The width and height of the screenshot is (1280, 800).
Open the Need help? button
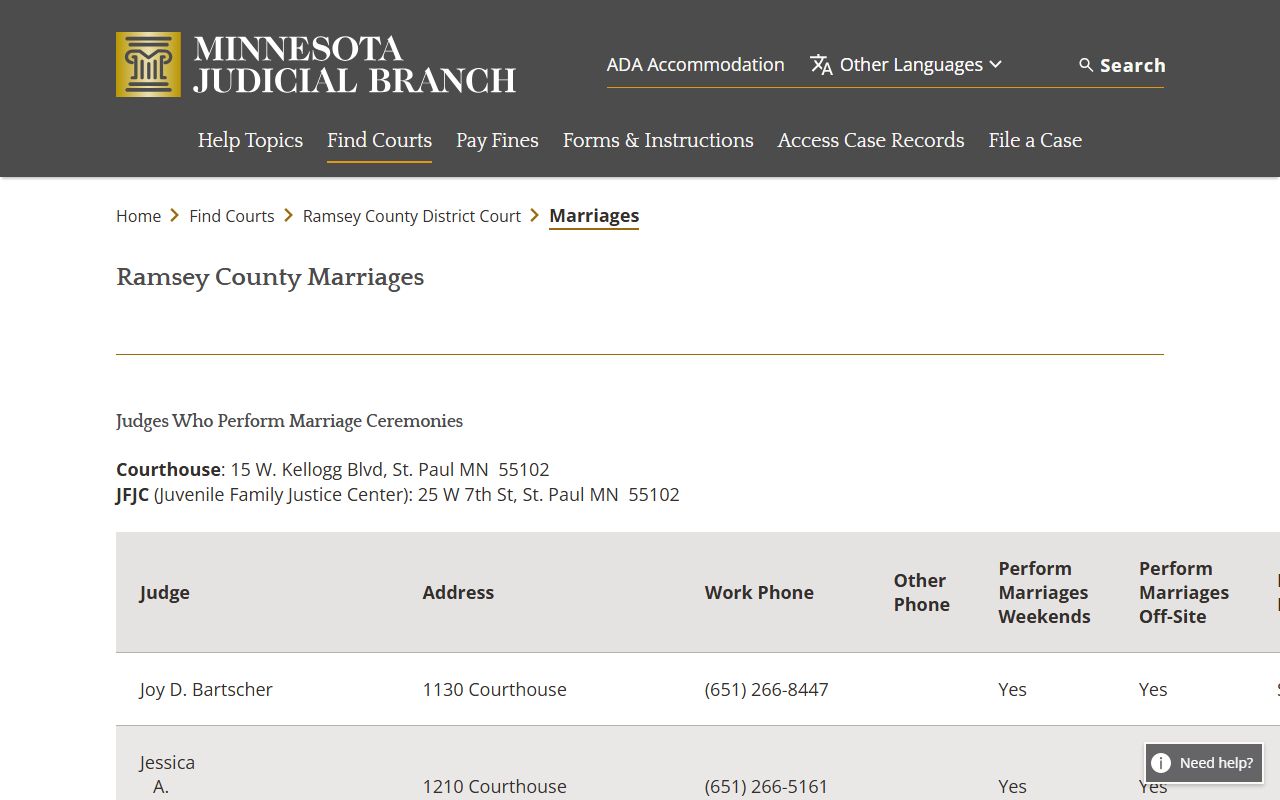click(1204, 763)
